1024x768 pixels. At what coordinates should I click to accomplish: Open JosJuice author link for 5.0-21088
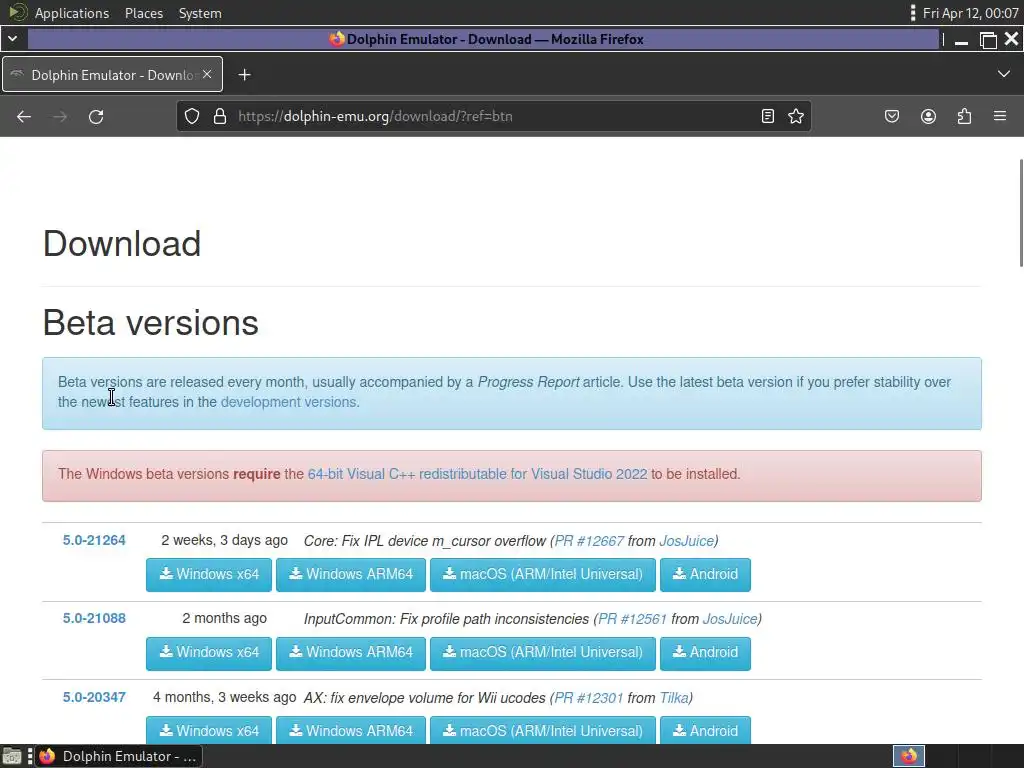(x=730, y=619)
